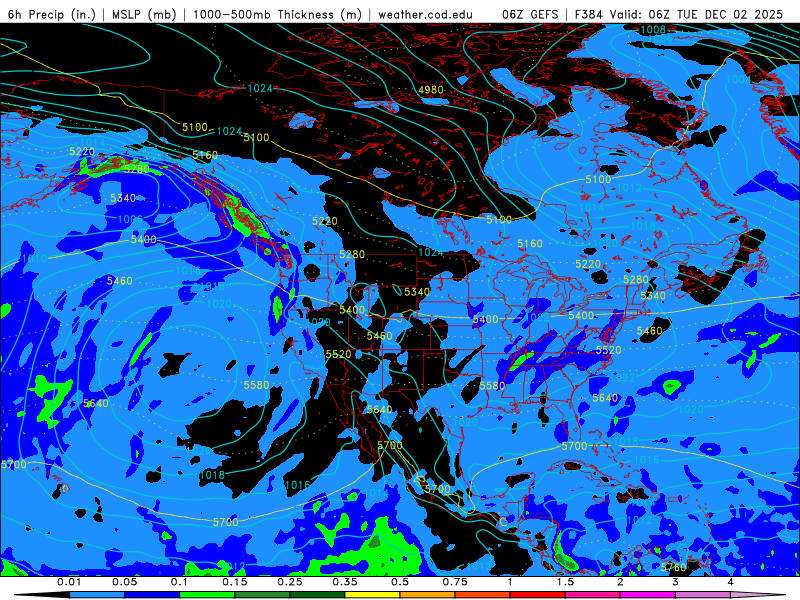Viewport: 800px width, 600px height.
Task: Select the dark green 0.25 legend swatch
Action: click(317, 595)
